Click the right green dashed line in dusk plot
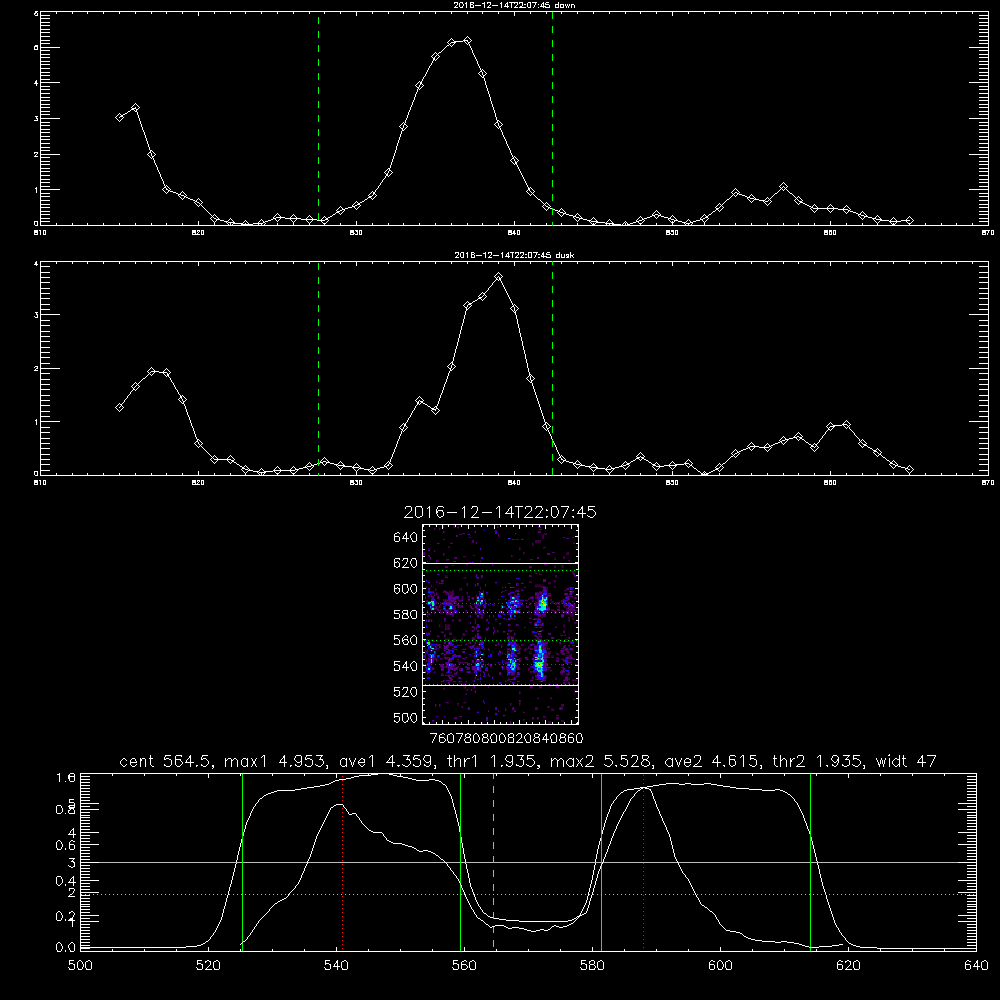This screenshot has height=1000, width=1000. pyautogui.click(x=552, y=368)
